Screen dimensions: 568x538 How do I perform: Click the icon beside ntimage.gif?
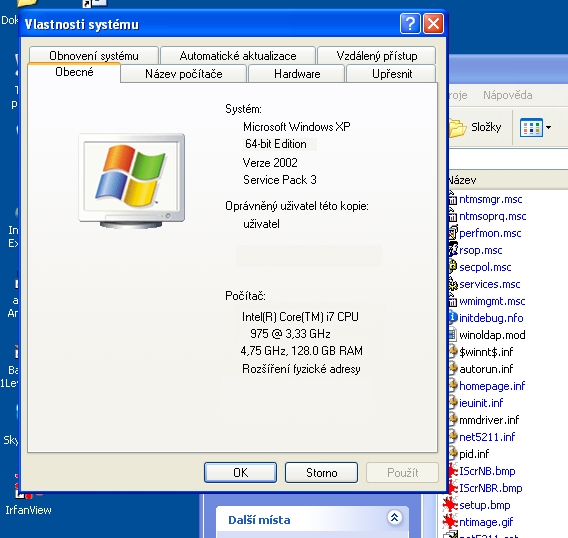pyautogui.click(x=451, y=522)
